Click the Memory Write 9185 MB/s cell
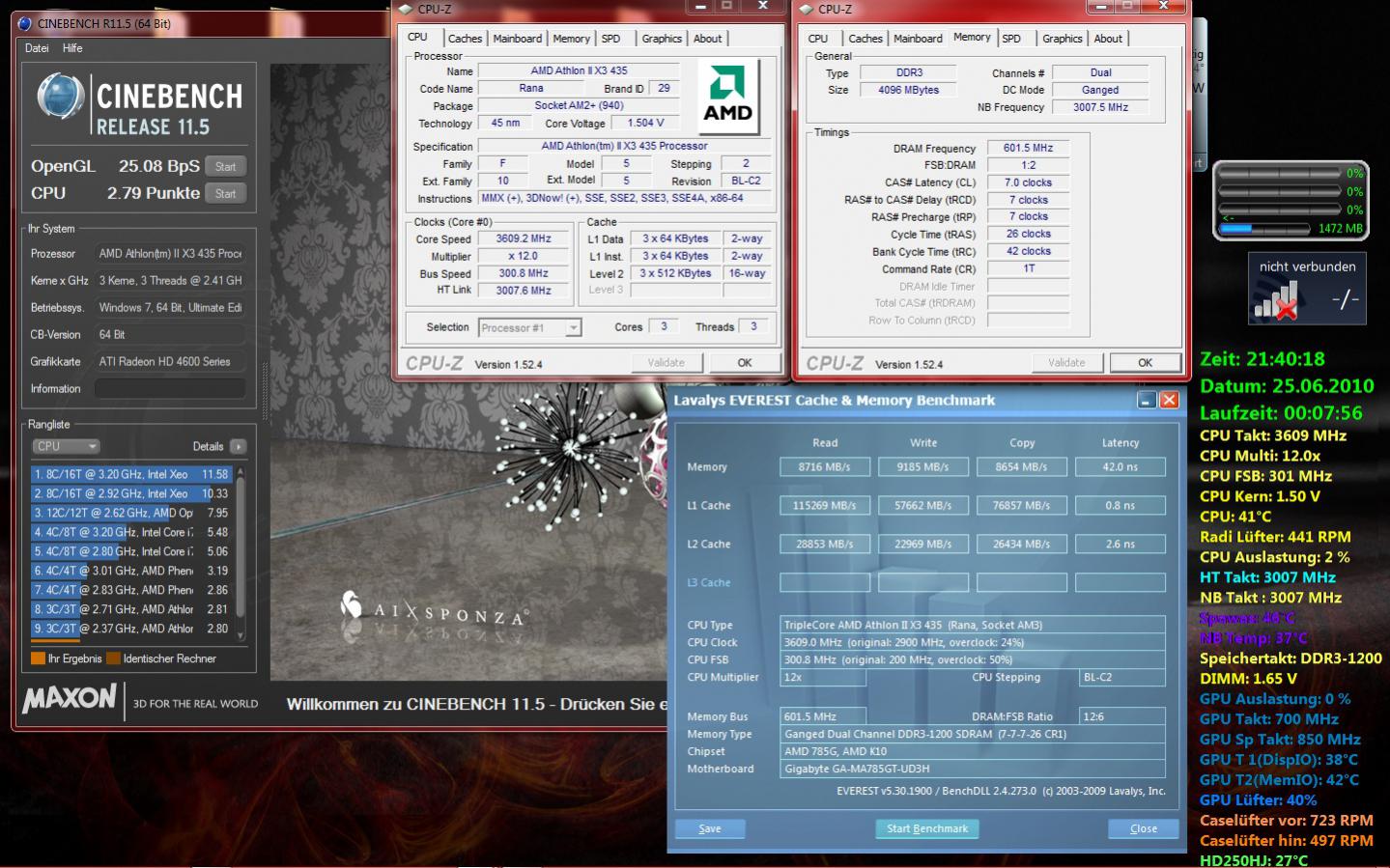The image size is (1390, 868). pos(922,466)
